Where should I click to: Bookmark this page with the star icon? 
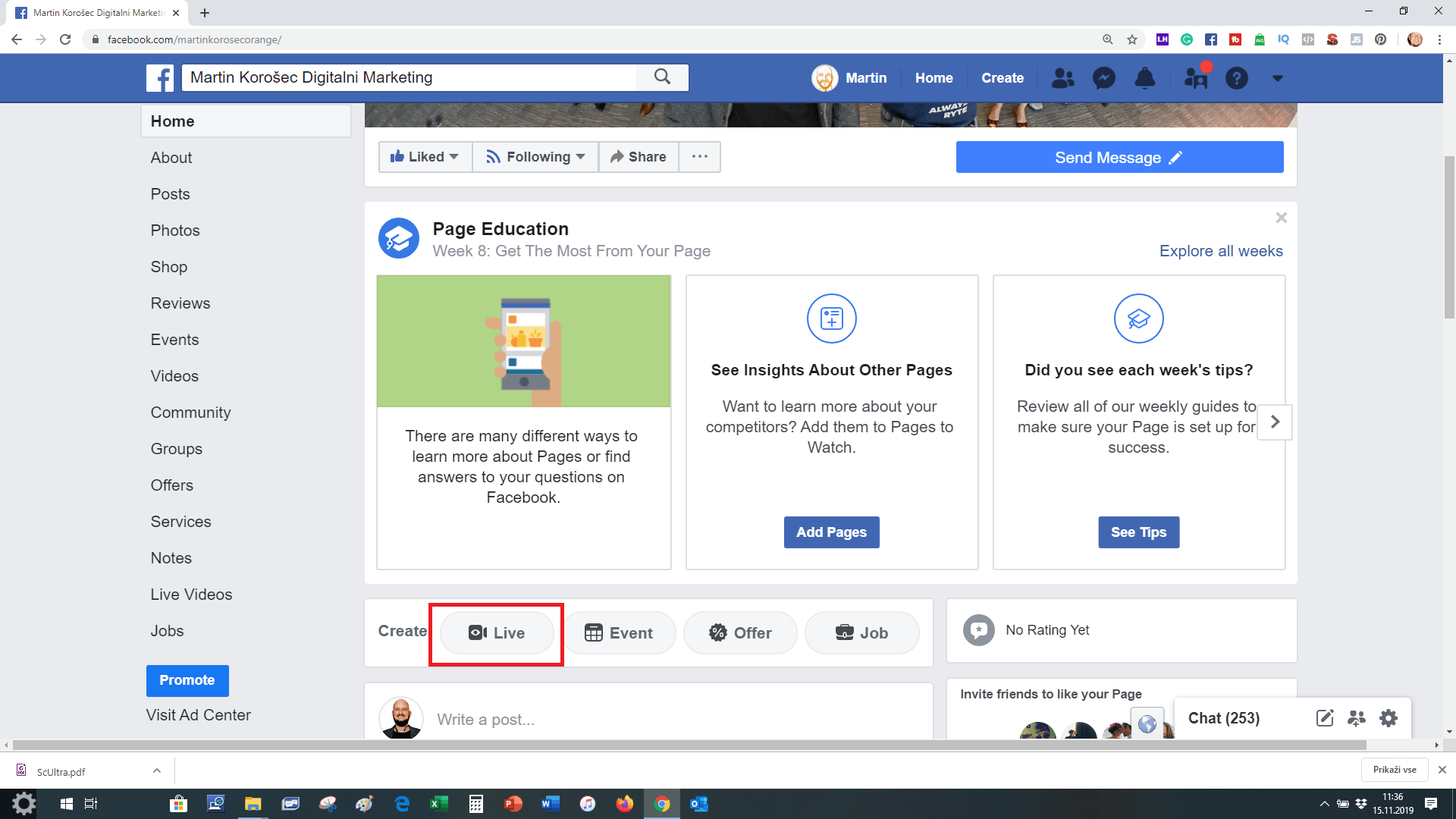click(1132, 39)
